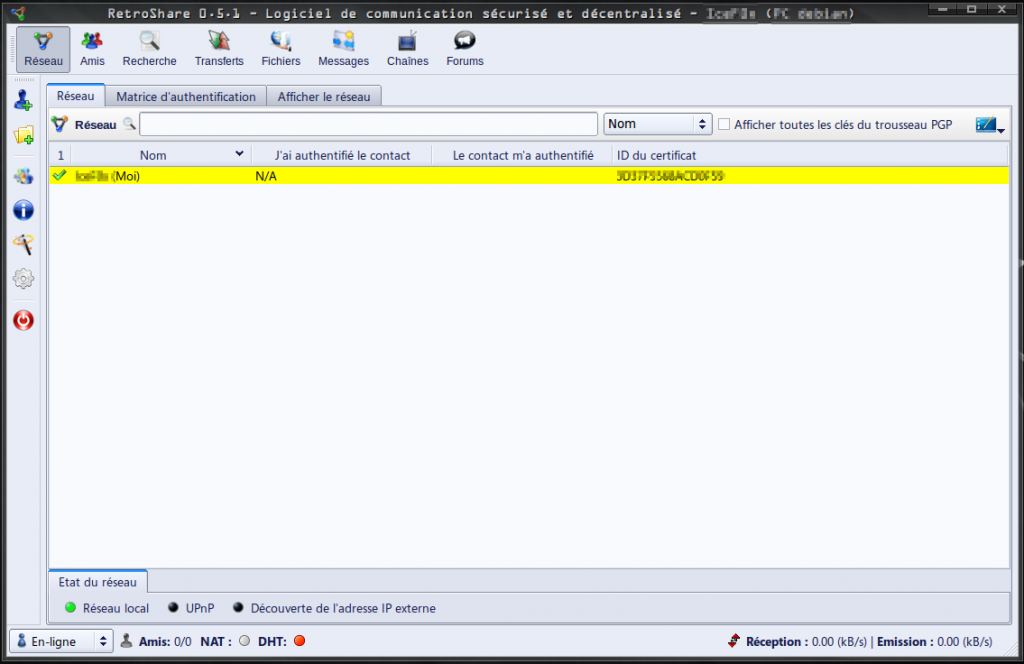1024x664 pixels.
Task: Sort by J'ai authentifié le contact column
Action: [x=342, y=155]
